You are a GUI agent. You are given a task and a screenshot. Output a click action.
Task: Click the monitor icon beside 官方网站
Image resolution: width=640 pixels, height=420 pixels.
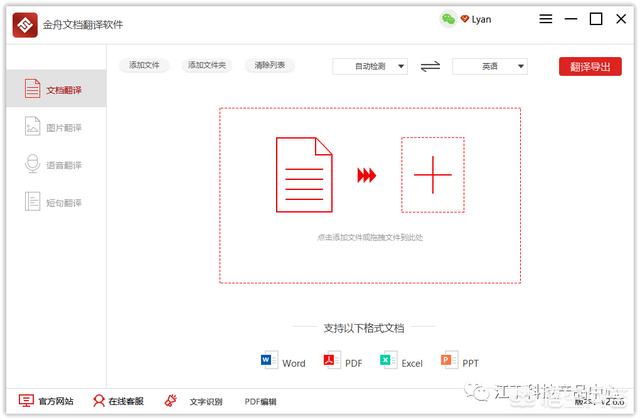click(x=26, y=401)
